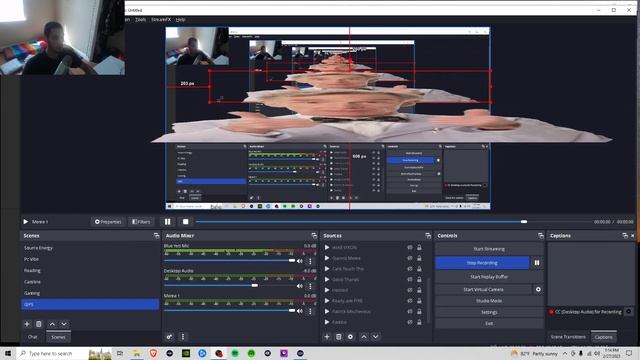Image resolution: width=640 pixels, height=360 pixels.
Task: Float the Captions dock using its header icon
Action: click(625, 236)
